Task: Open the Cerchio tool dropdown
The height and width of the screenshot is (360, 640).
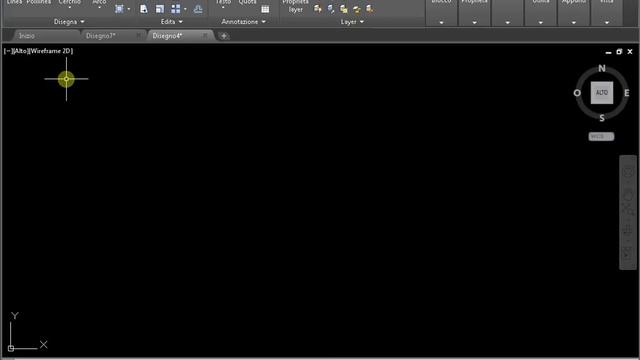Action: (x=69, y=7)
